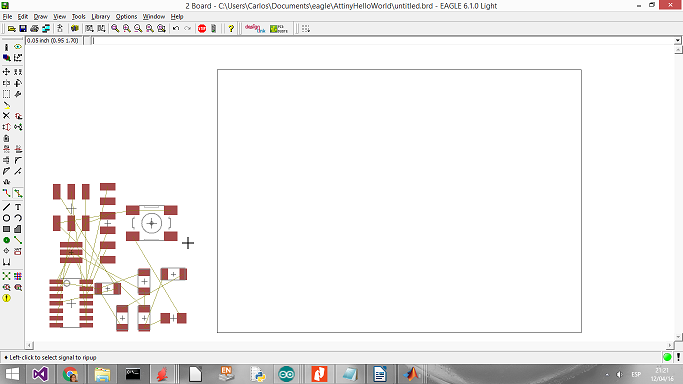Undo the last action

coord(176,29)
